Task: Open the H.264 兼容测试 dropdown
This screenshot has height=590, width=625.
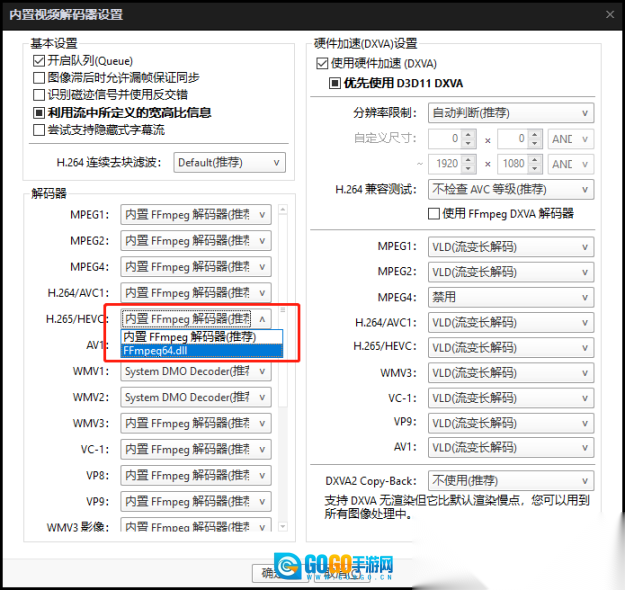Action: [511, 189]
